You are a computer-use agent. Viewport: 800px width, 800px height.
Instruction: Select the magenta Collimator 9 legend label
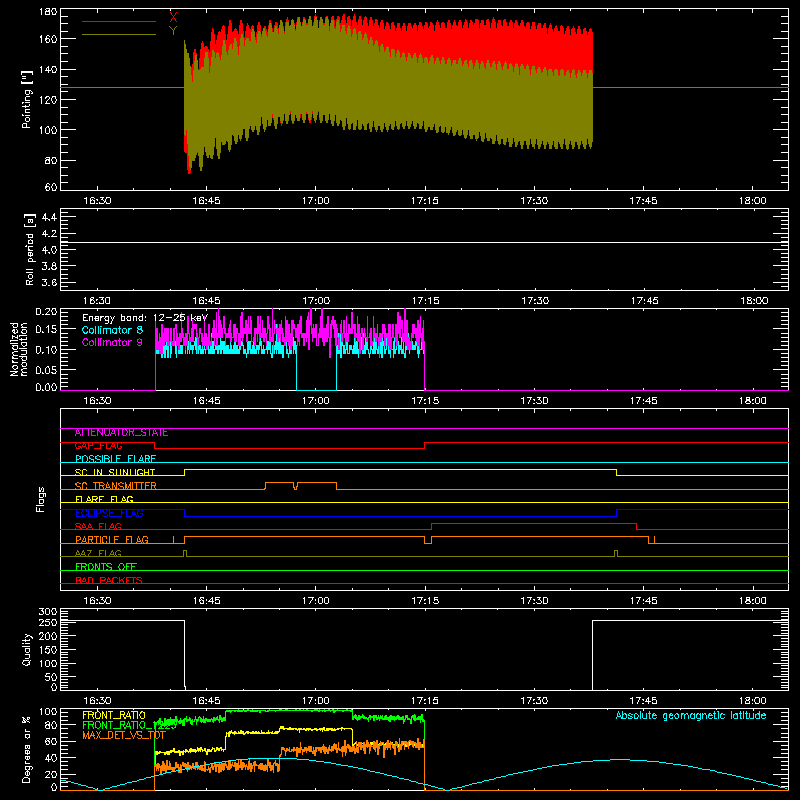(112, 342)
